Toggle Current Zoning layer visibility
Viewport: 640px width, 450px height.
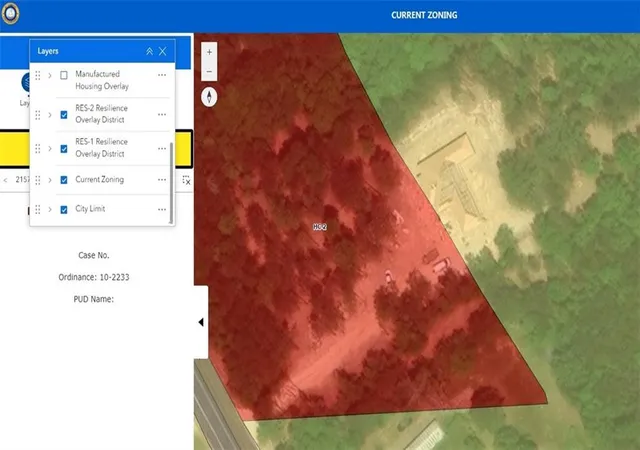[64, 180]
